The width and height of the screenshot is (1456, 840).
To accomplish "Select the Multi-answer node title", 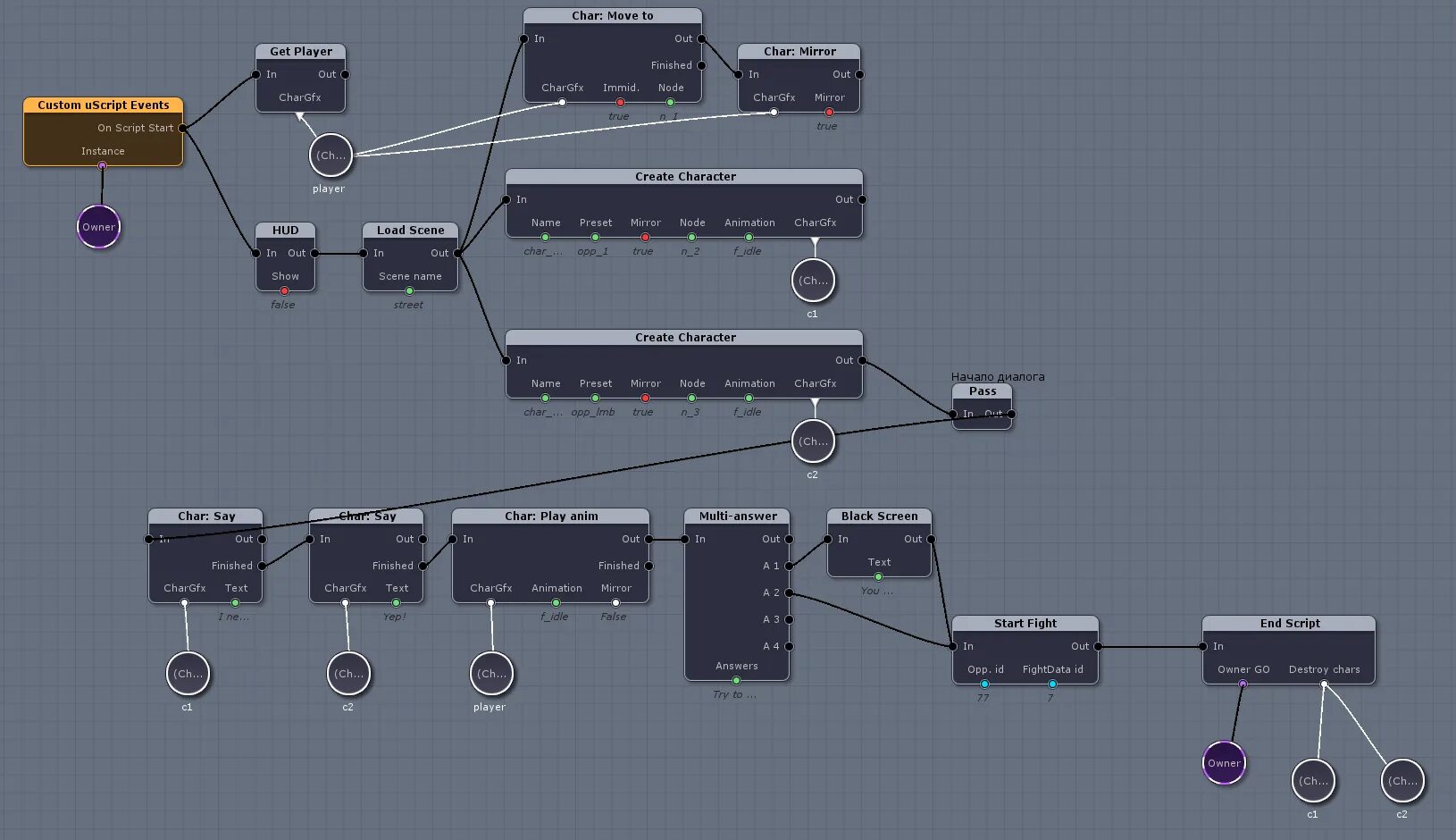I will coord(738,517).
